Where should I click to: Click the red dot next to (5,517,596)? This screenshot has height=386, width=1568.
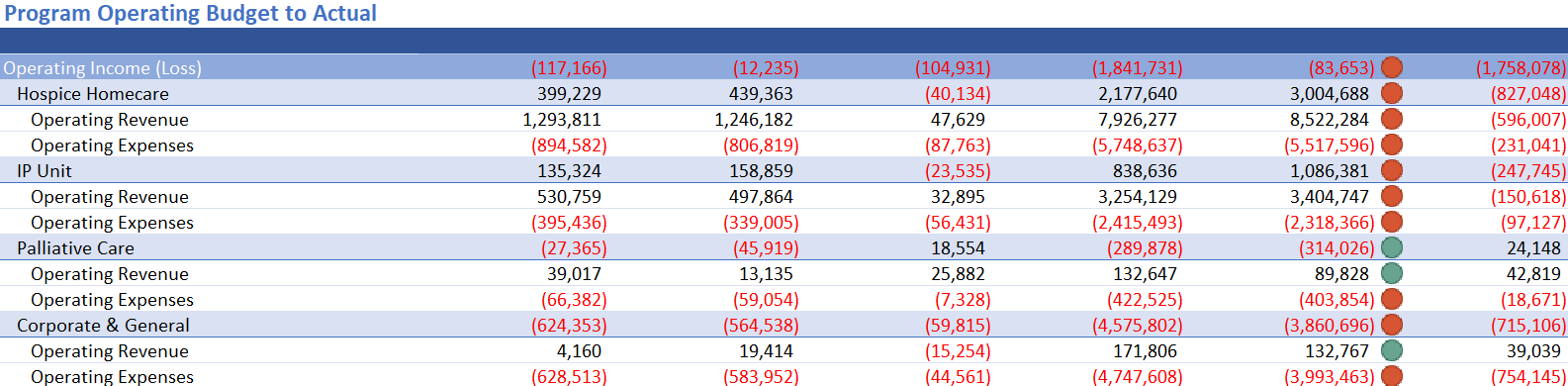pos(1392,145)
